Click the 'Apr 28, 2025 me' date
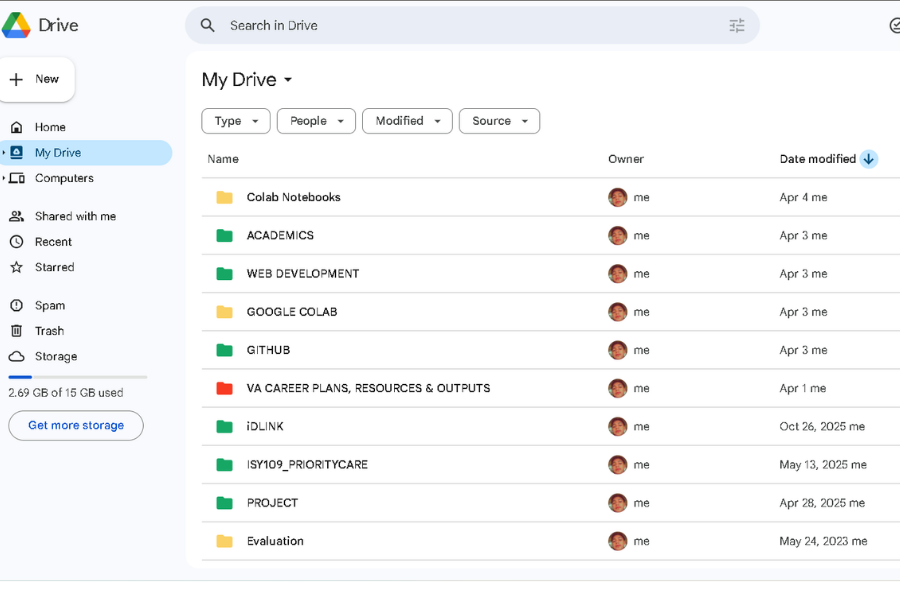Viewport: 900px width, 600px height. tap(822, 503)
